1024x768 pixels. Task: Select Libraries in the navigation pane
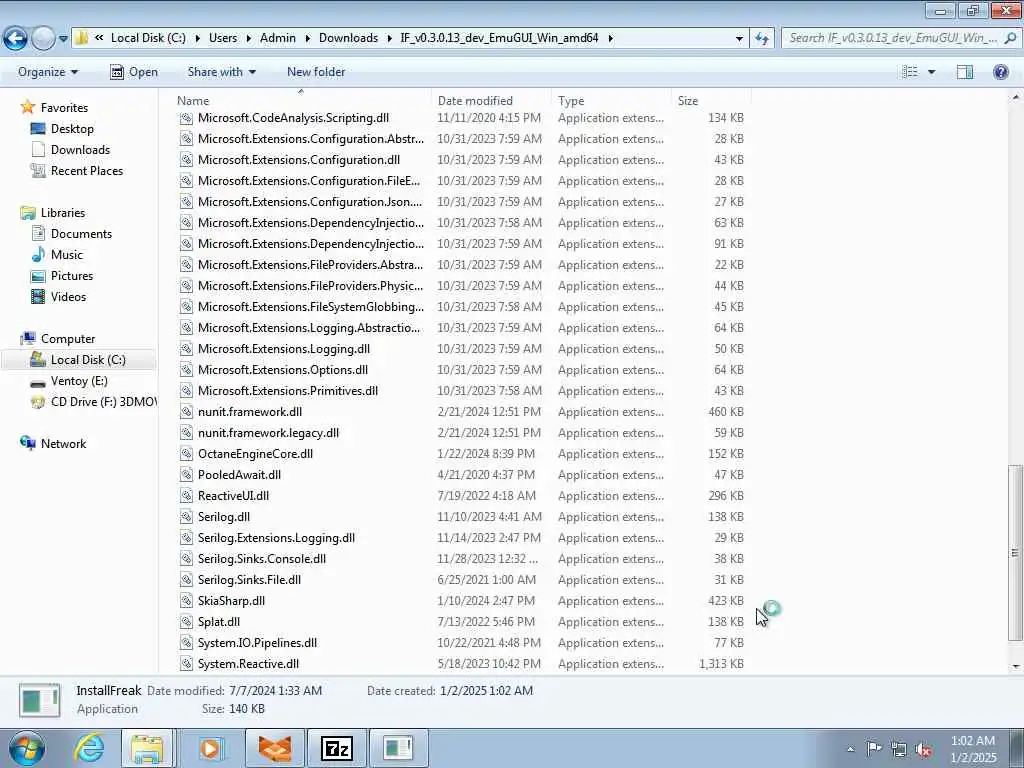(63, 213)
